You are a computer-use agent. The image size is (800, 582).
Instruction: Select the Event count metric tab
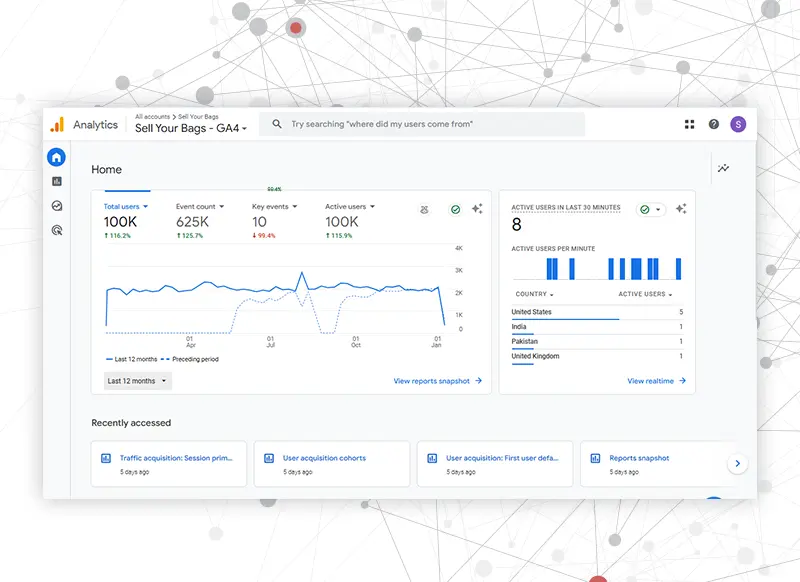199,207
